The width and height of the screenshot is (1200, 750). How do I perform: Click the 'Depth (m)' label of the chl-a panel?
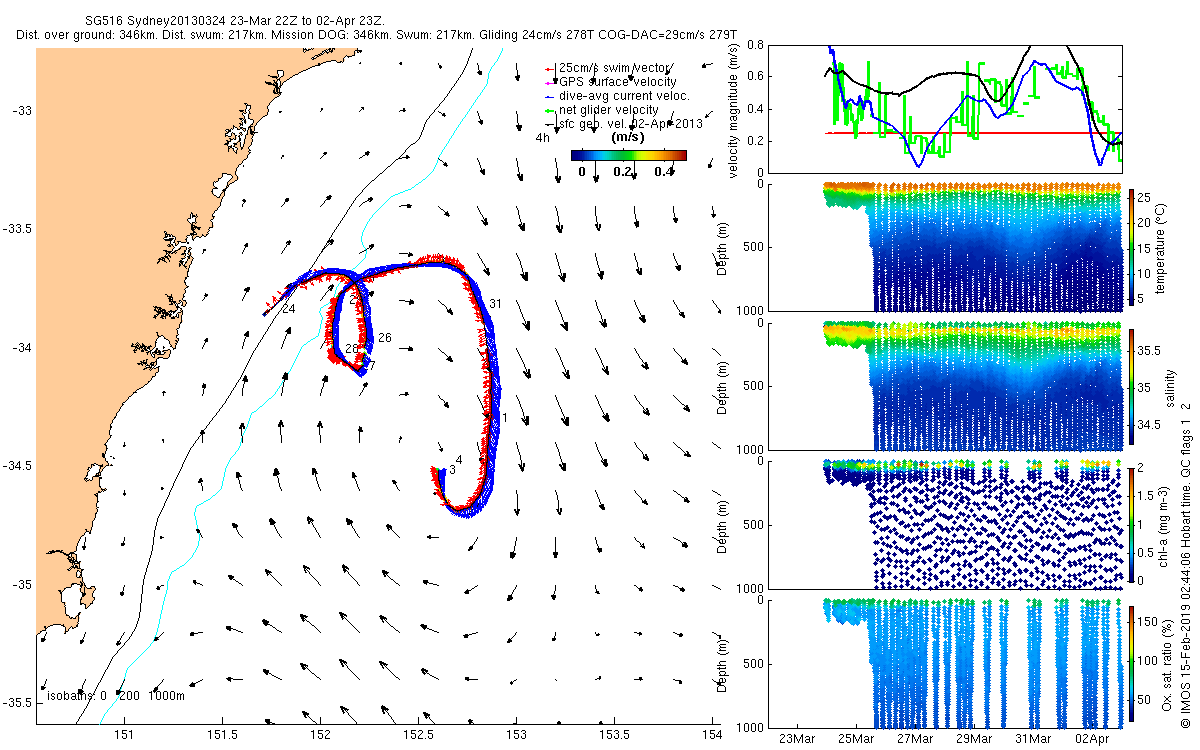tap(720, 527)
